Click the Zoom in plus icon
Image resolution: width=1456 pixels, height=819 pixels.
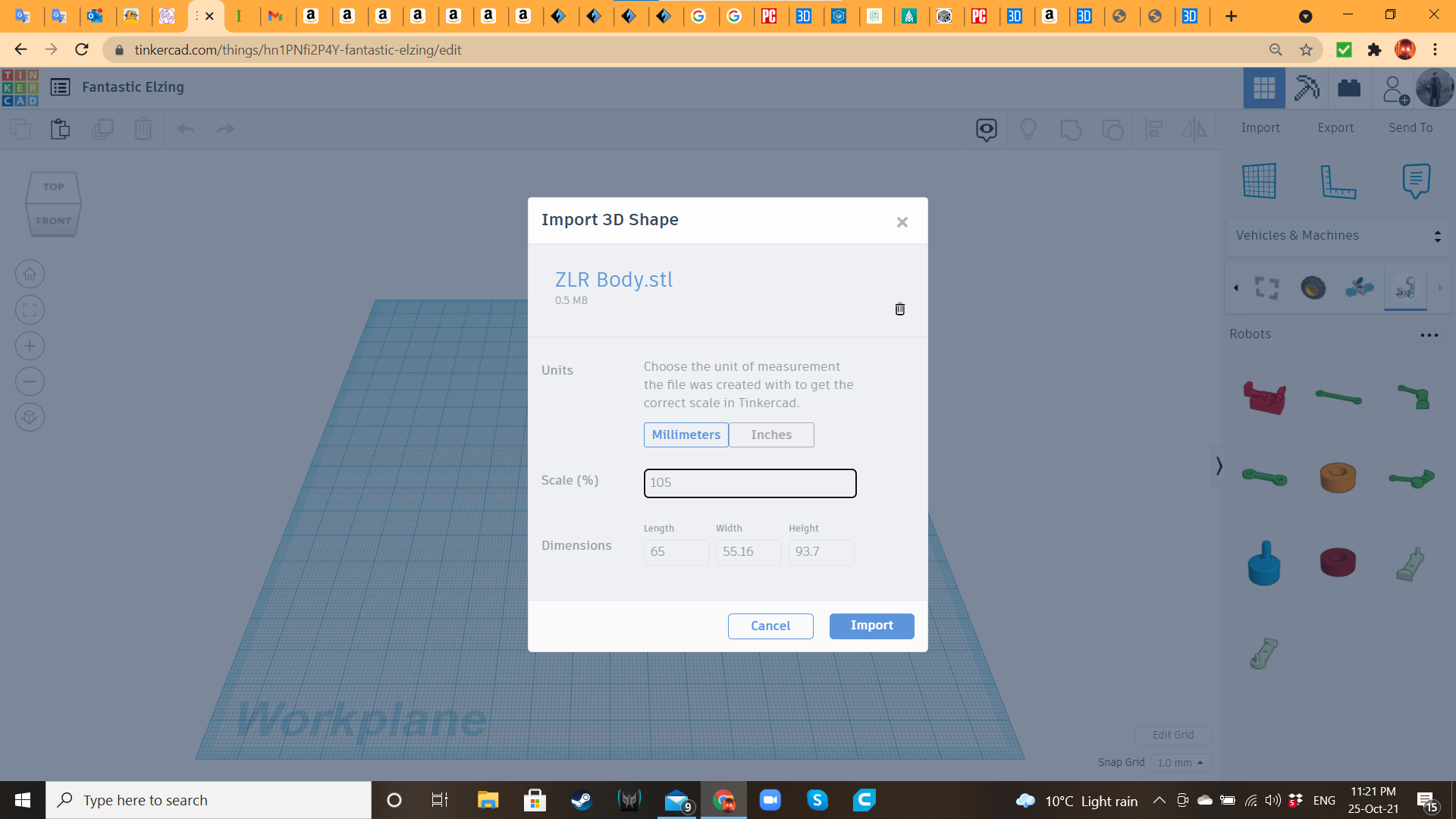coord(30,346)
